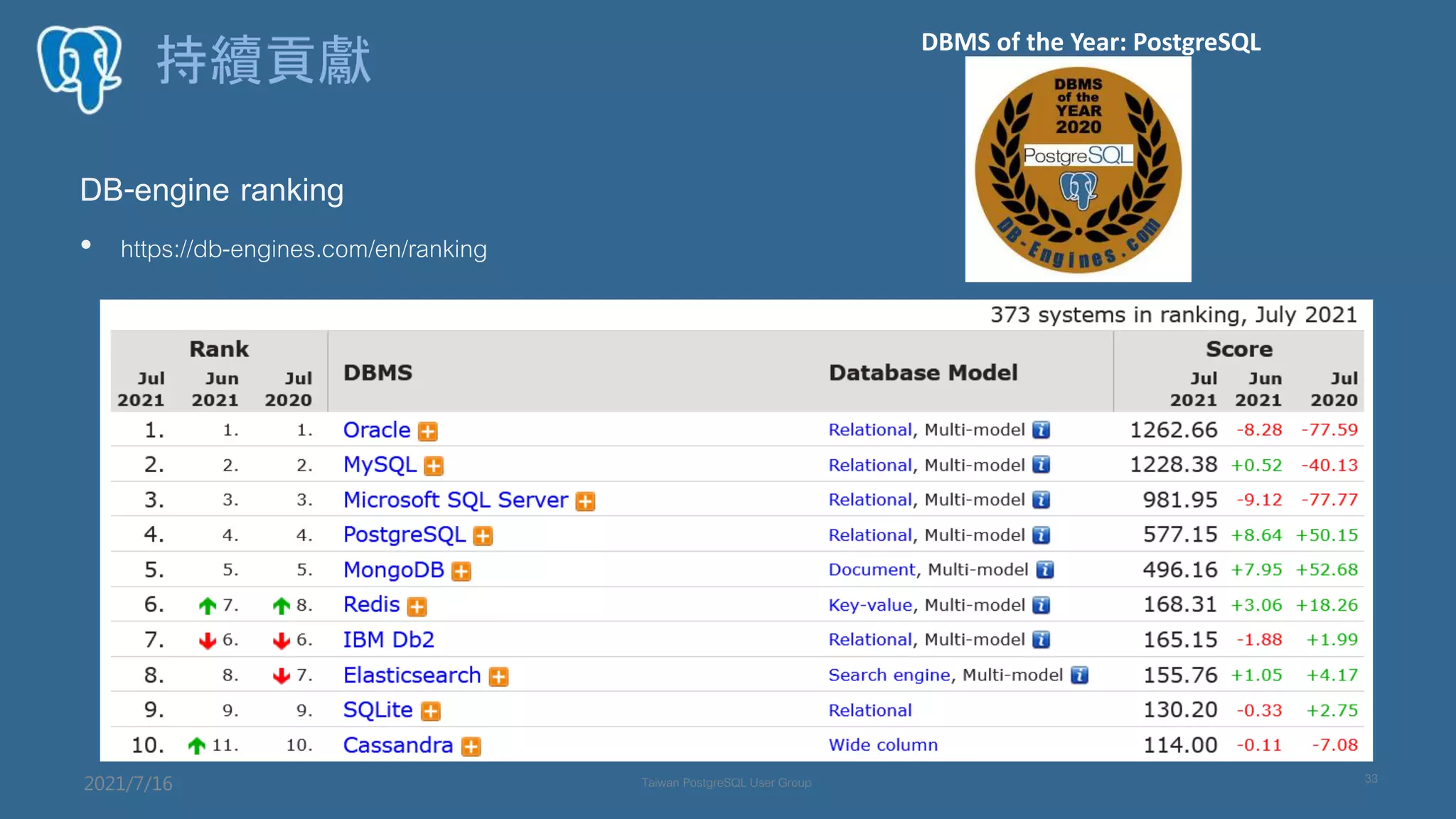Click the info icon in the Oracle row
Image resolution: width=1456 pixels, height=819 pixels.
[x=1041, y=429]
